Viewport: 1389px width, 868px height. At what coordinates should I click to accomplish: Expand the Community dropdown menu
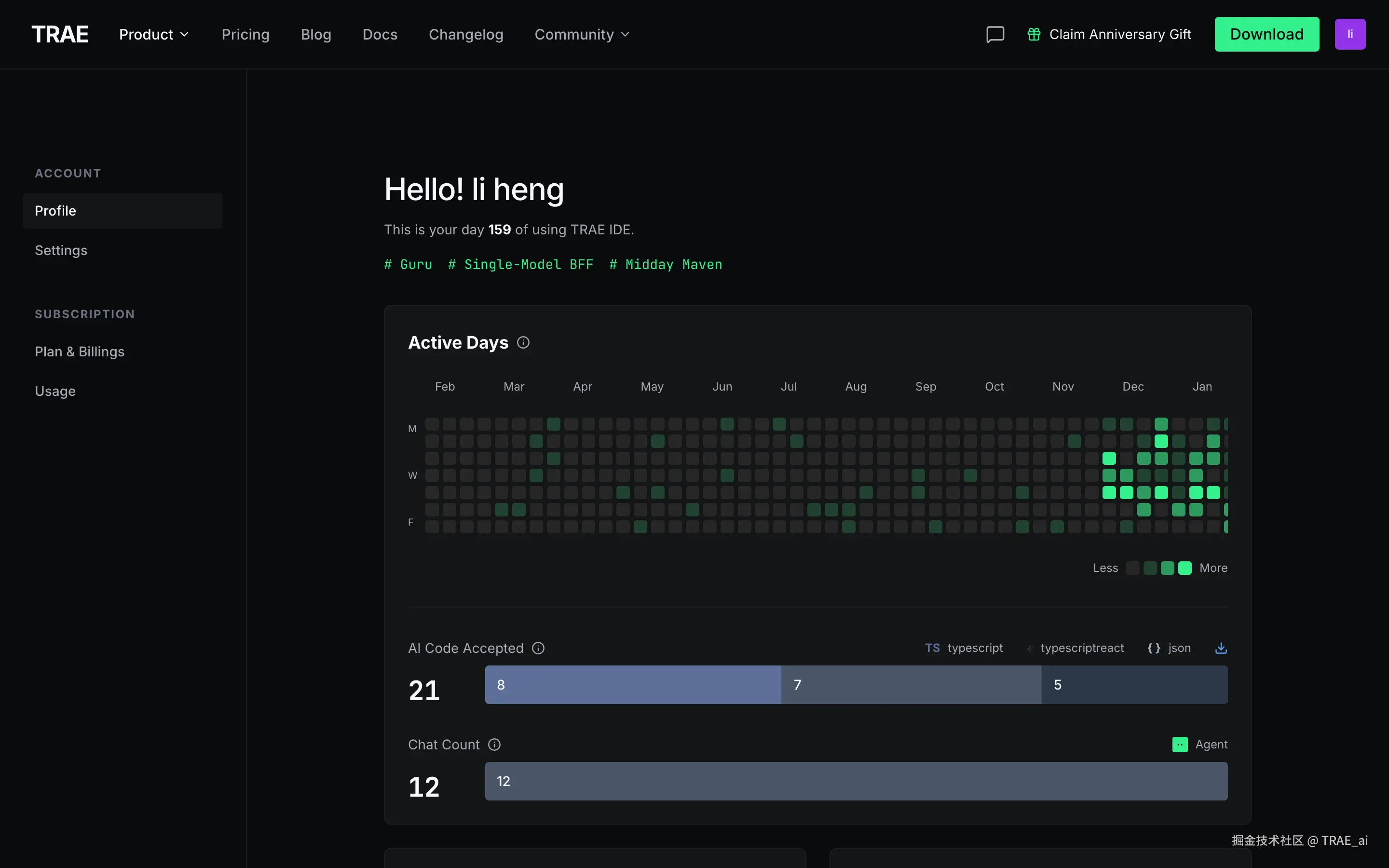[582, 34]
